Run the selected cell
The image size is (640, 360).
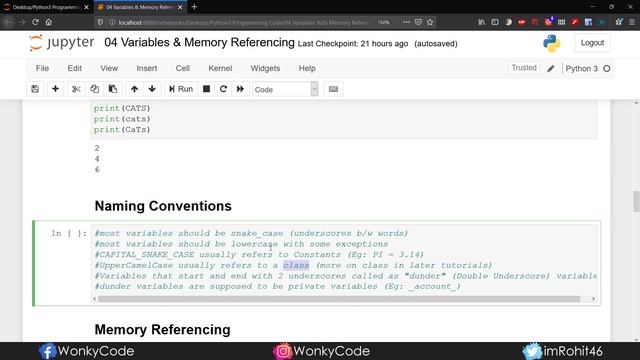pyautogui.click(x=181, y=89)
